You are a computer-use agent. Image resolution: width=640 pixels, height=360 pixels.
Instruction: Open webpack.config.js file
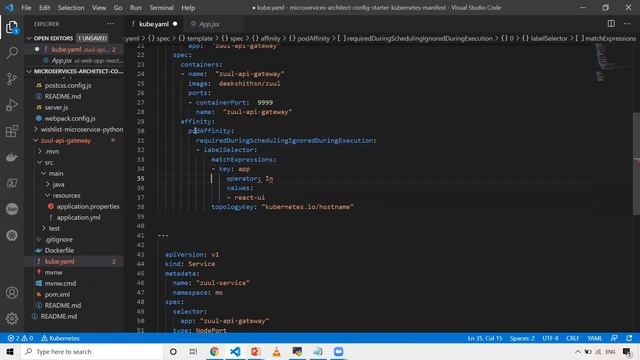click(70, 118)
